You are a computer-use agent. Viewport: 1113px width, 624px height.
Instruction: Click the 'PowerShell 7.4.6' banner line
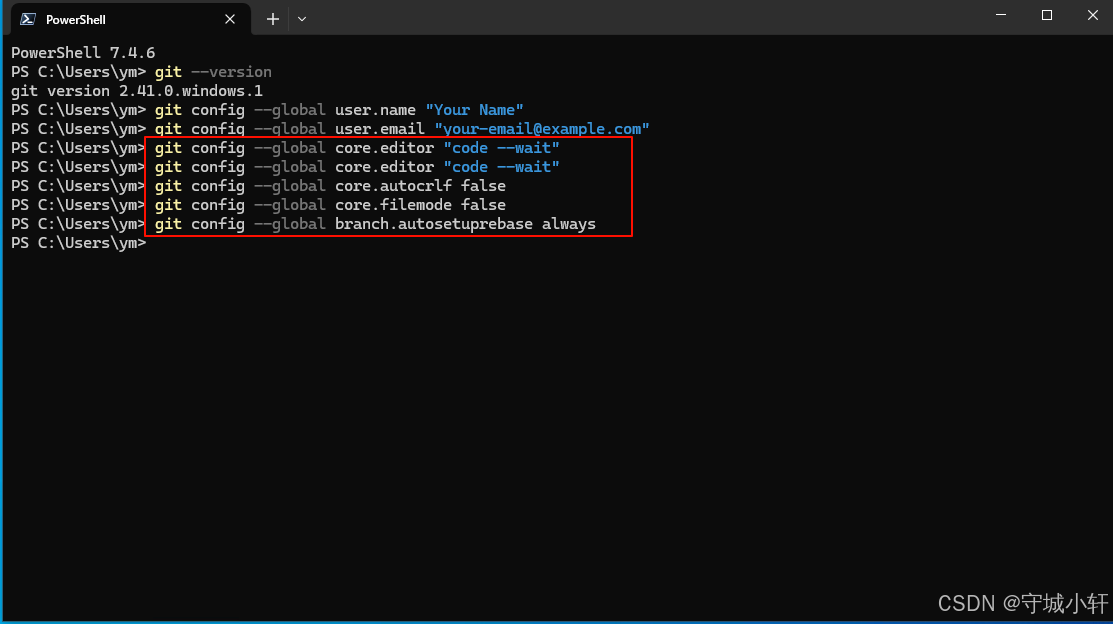[x=83, y=53]
